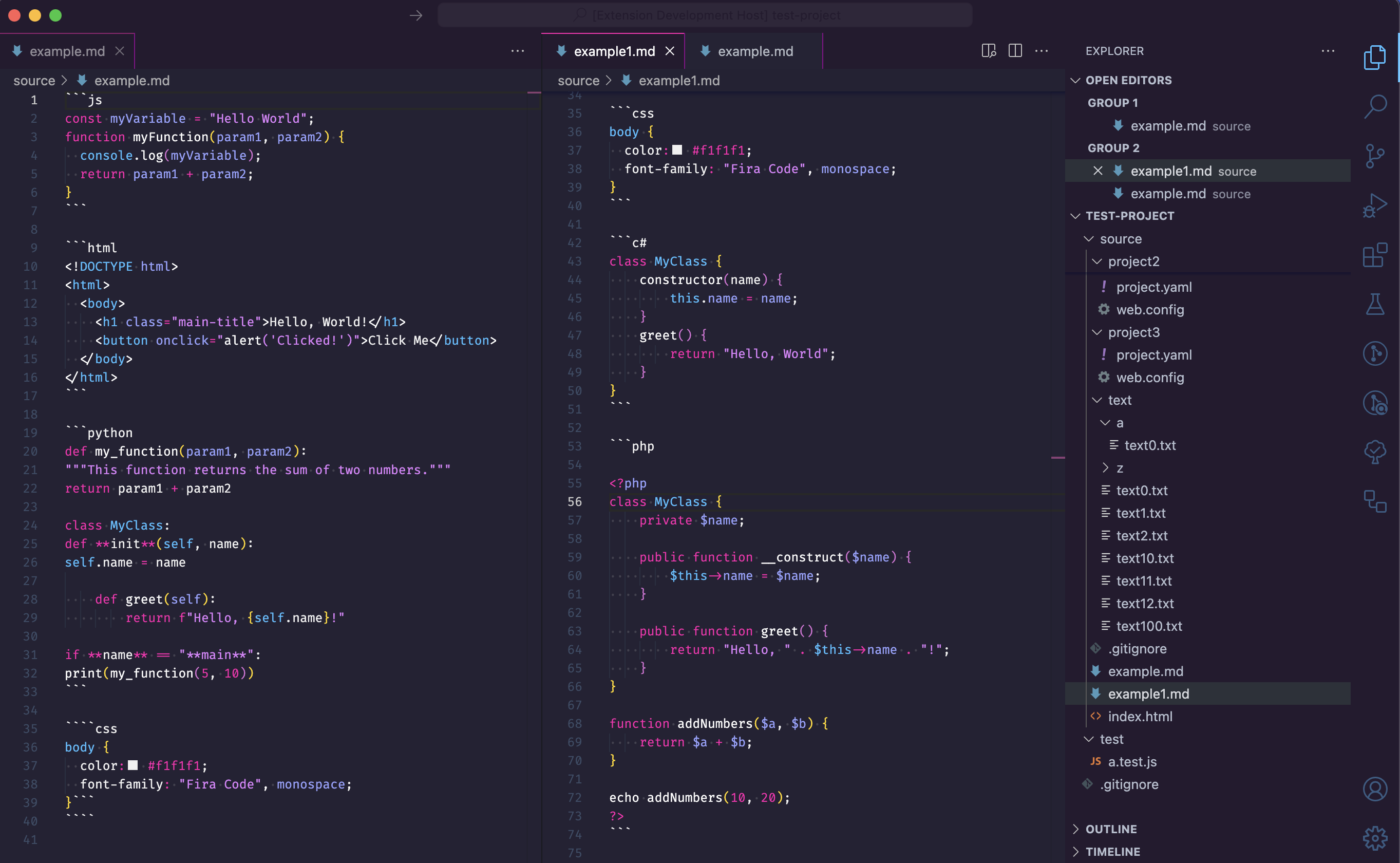1400x863 pixels.
Task: Open the color swatch on left editor line 37
Action: coord(133,765)
